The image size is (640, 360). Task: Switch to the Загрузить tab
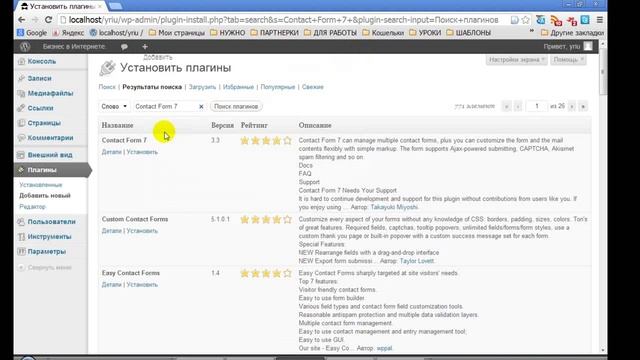tap(202, 87)
